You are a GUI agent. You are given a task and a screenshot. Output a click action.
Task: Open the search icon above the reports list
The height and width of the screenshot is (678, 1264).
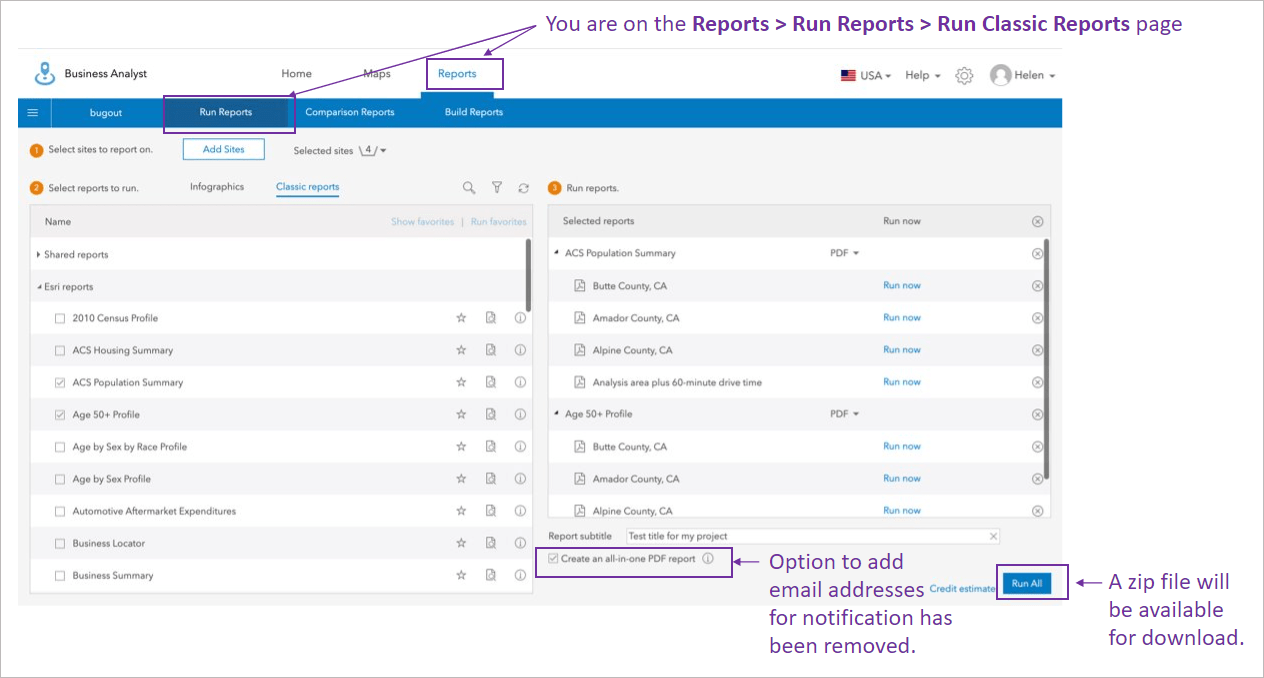coord(469,187)
